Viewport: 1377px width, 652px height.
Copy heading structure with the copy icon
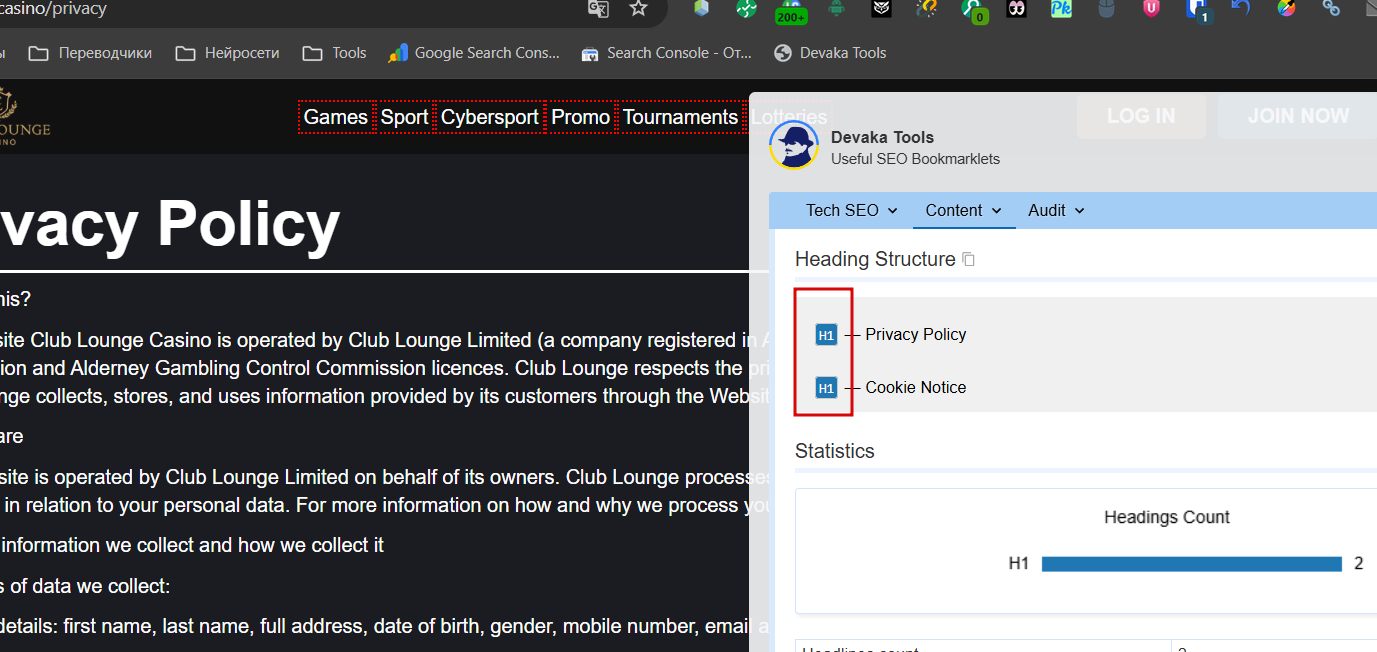(968, 259)
